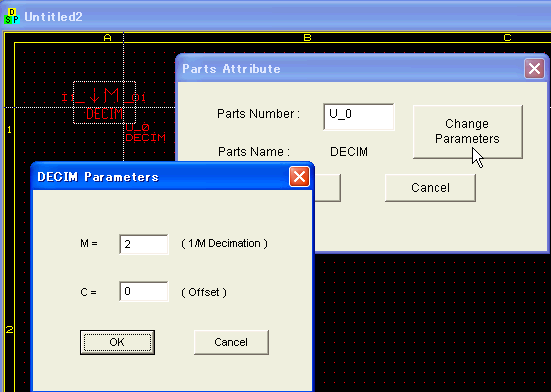Click the red U_0 label under block
Image resolution: width=551 pixels, height=392 pixels.
(137, 128)
